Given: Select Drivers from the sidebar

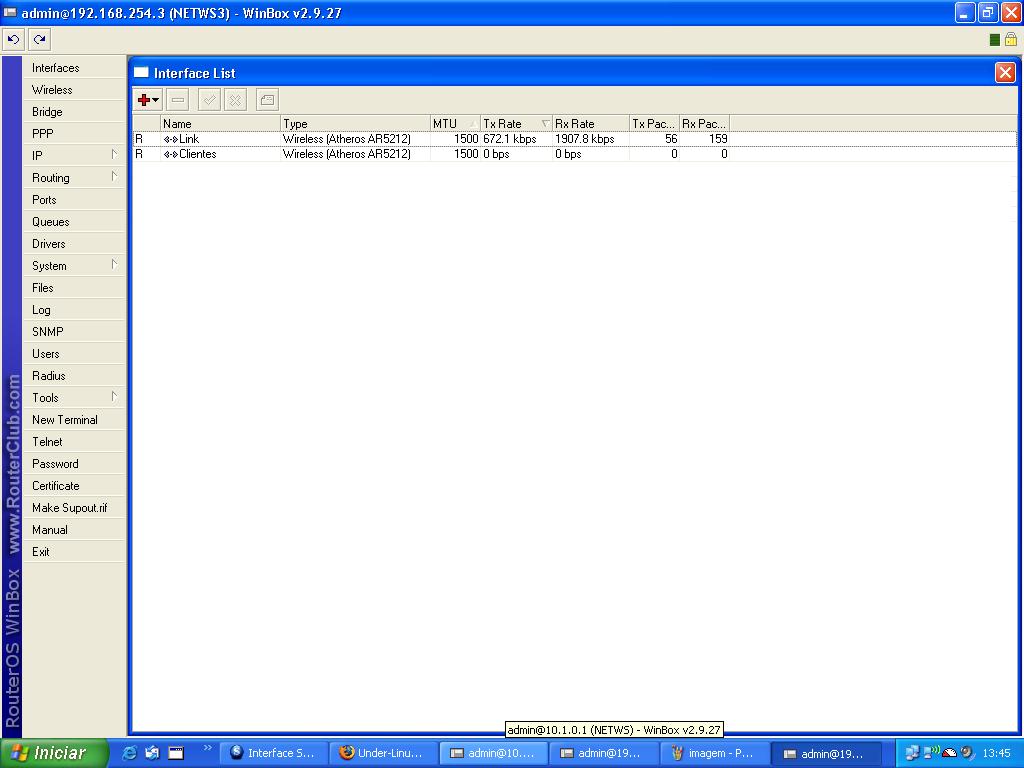Looking at the screenshot, I should click(74, 244).
